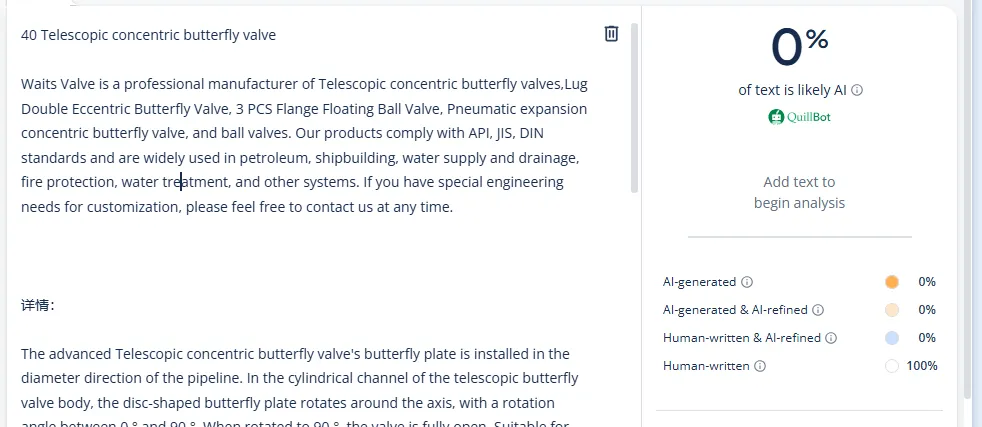Click 'Add text to begin analysis' message
Screen dimensions: 982x427
pos(799,192)
